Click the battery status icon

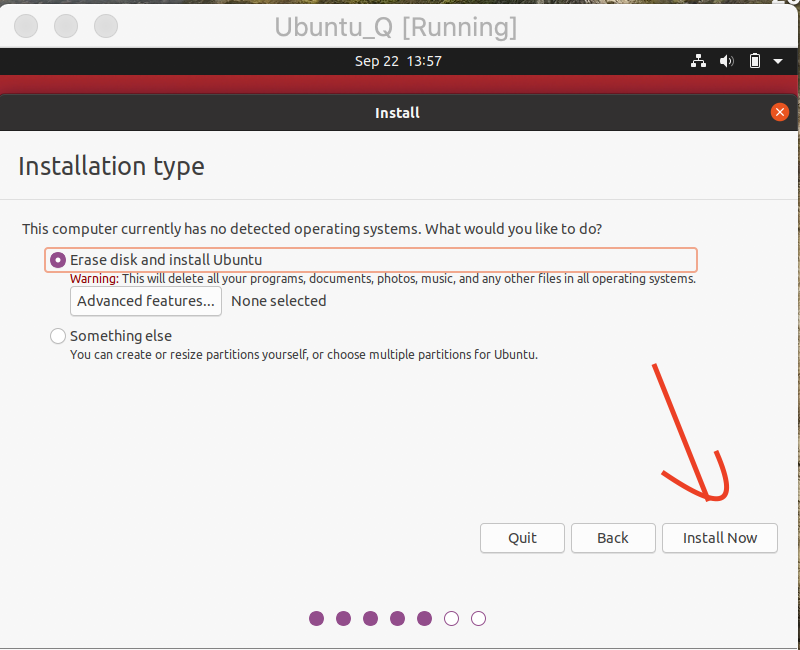point(755,61)
